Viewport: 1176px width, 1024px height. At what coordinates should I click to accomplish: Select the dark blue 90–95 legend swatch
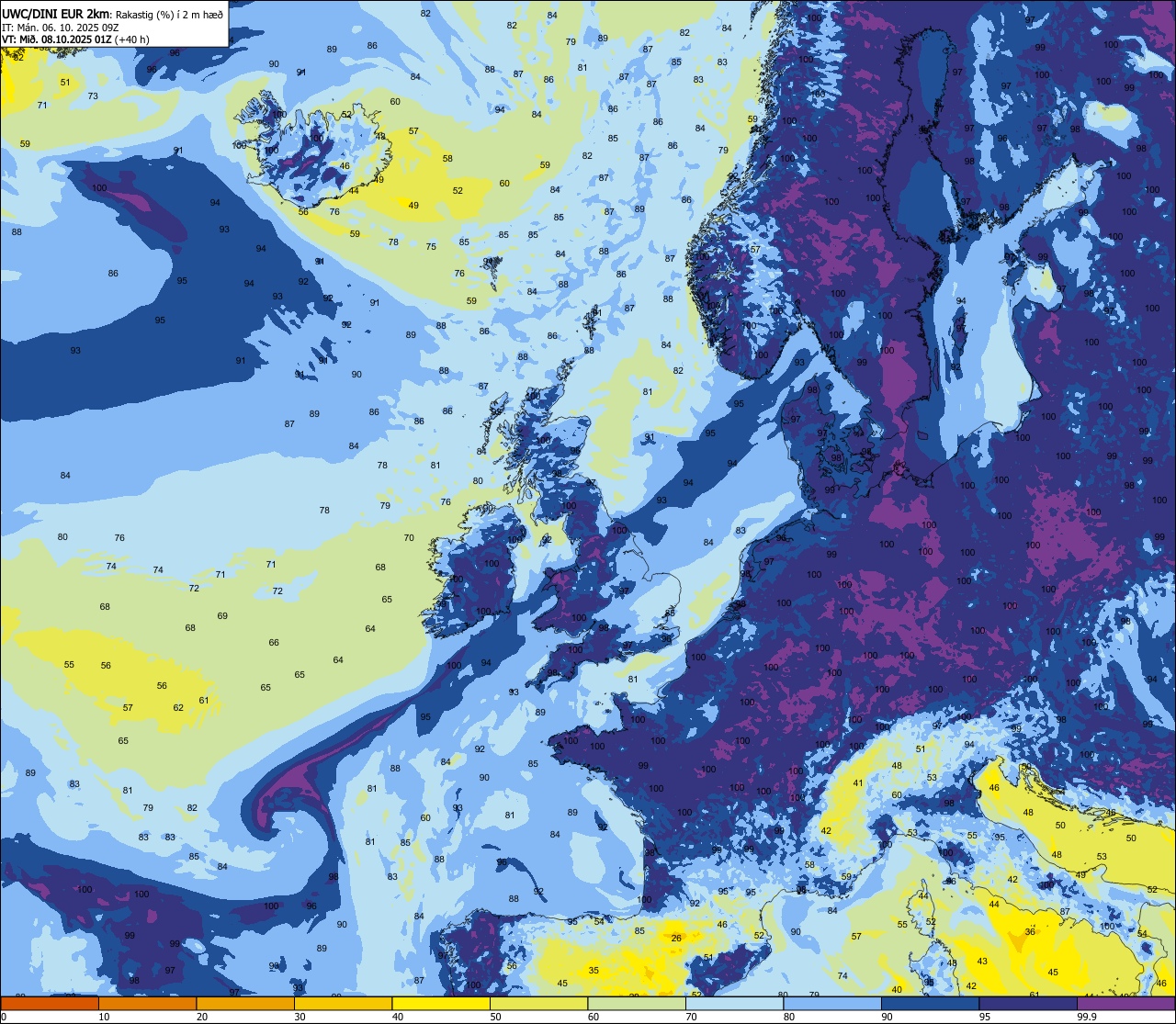tap(930, 1003)
